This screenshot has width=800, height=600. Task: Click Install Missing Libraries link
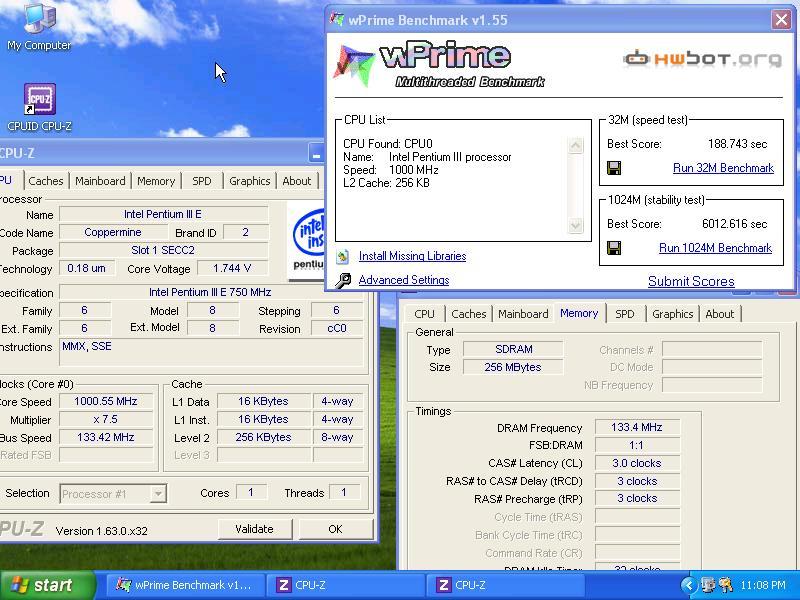(x=412, y=256)
